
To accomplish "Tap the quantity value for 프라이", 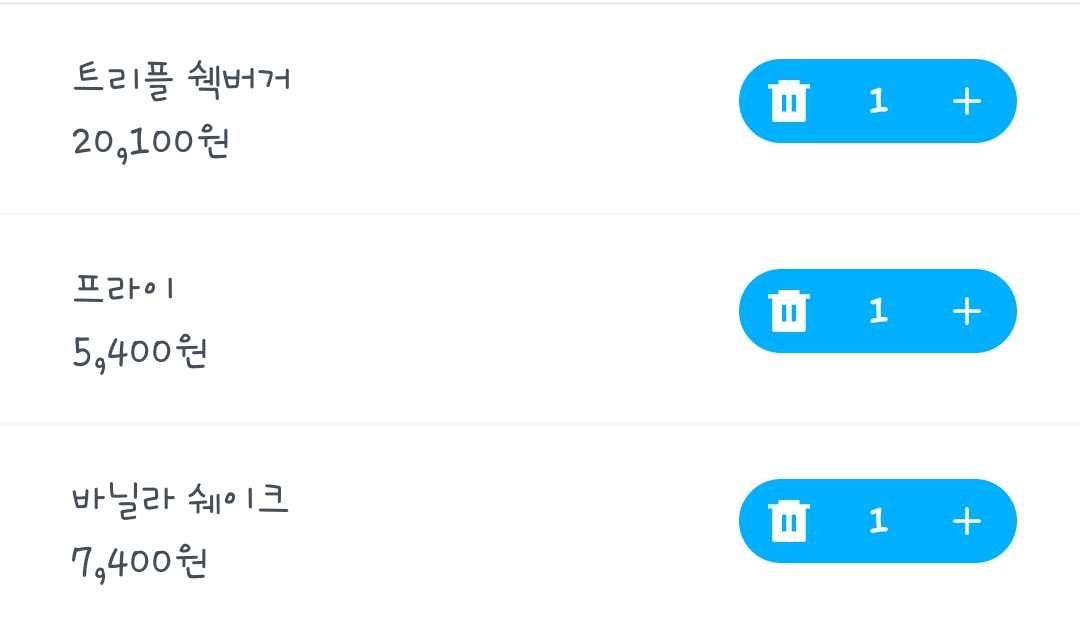I will (x=878, y=311).
